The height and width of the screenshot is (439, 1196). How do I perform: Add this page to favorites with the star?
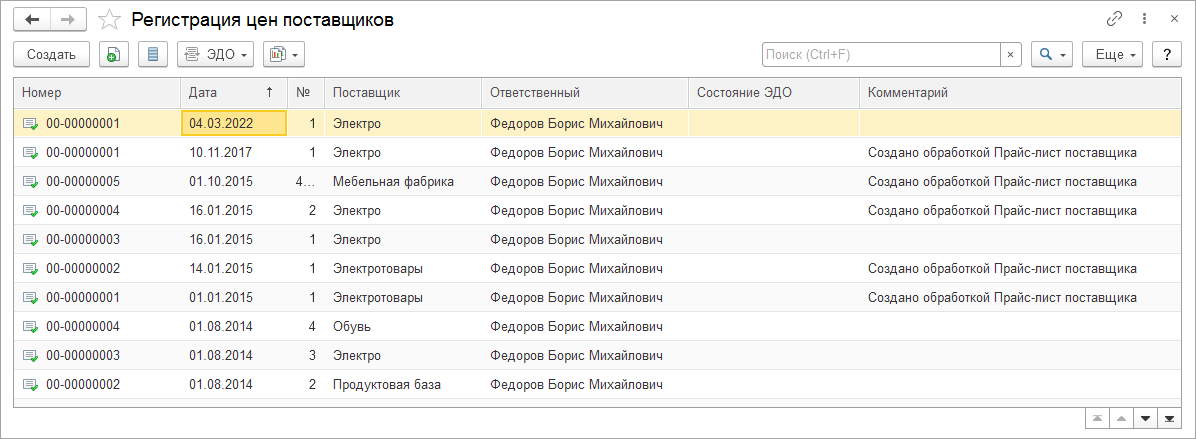click(110, 20)
